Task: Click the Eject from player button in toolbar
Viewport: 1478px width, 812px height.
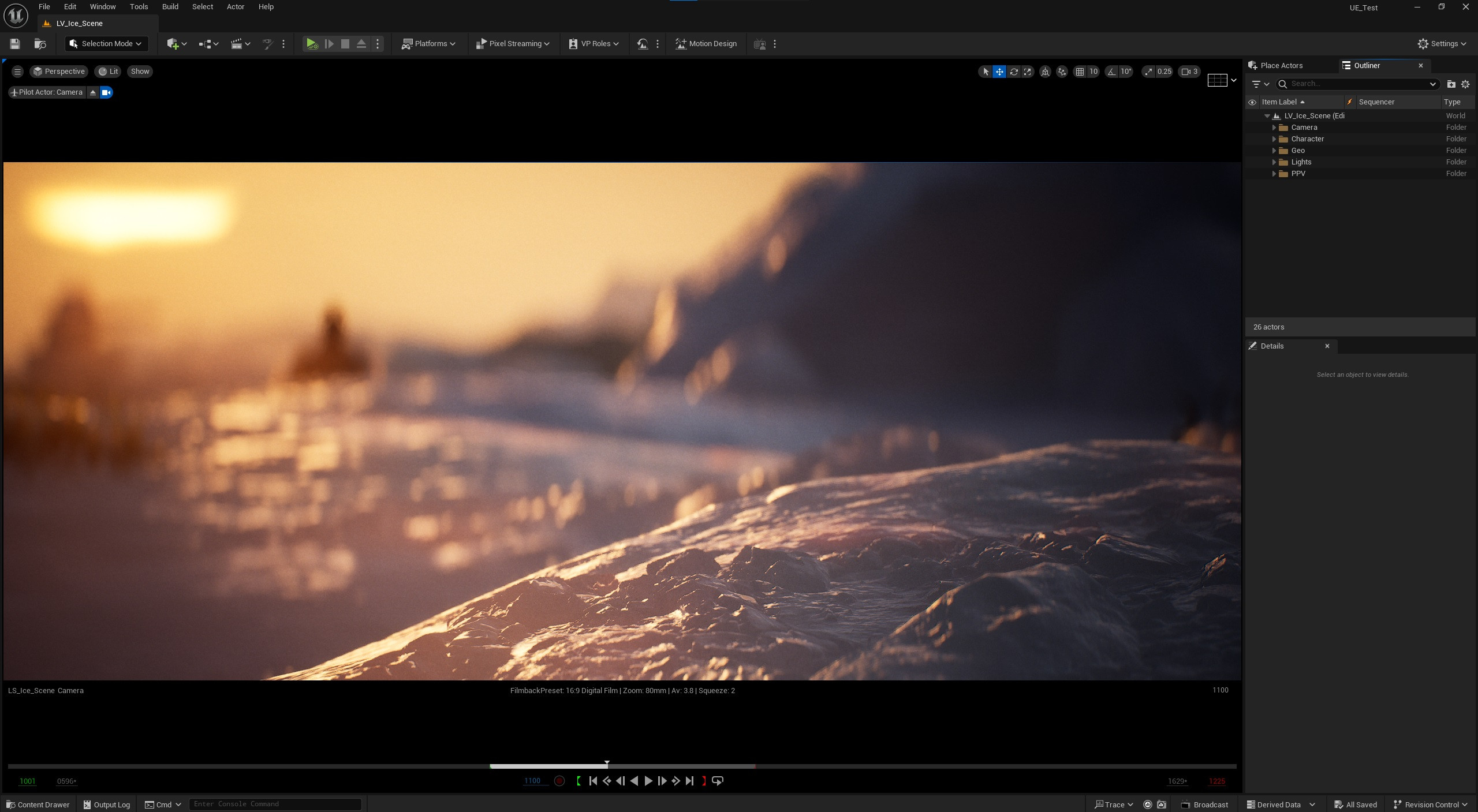Action: [361, 44]
